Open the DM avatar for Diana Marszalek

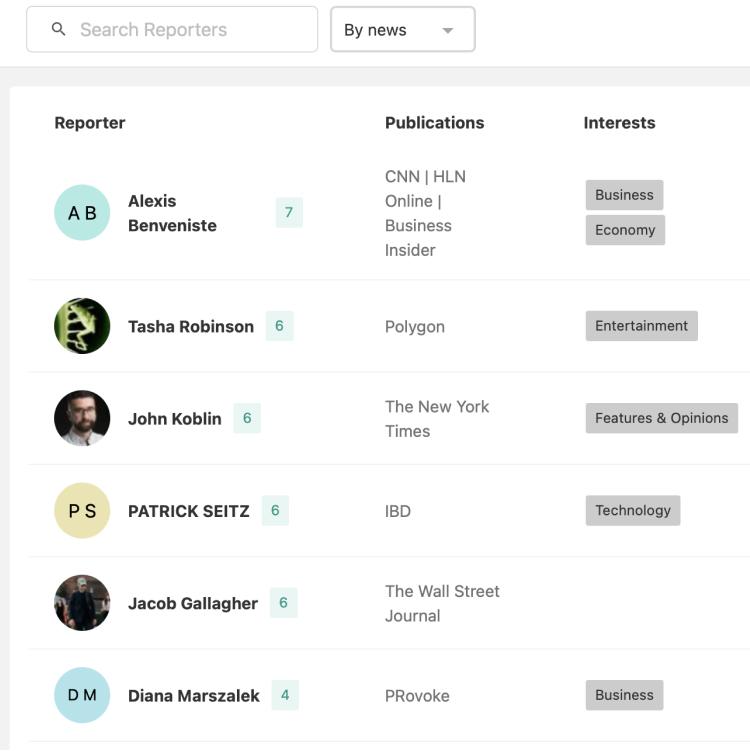pos(82,695)
